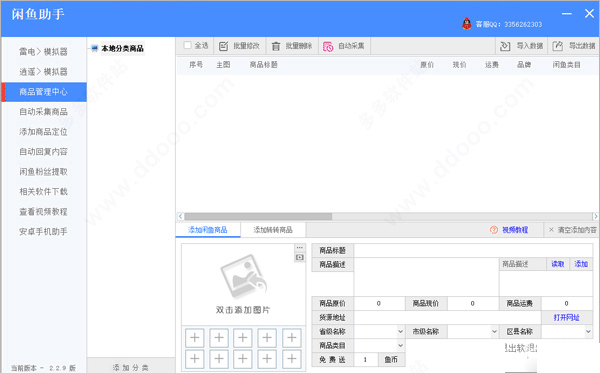Screen dimensions: 600x373
Task: Tick the 全选 checkbox
Action: point(188,46)
